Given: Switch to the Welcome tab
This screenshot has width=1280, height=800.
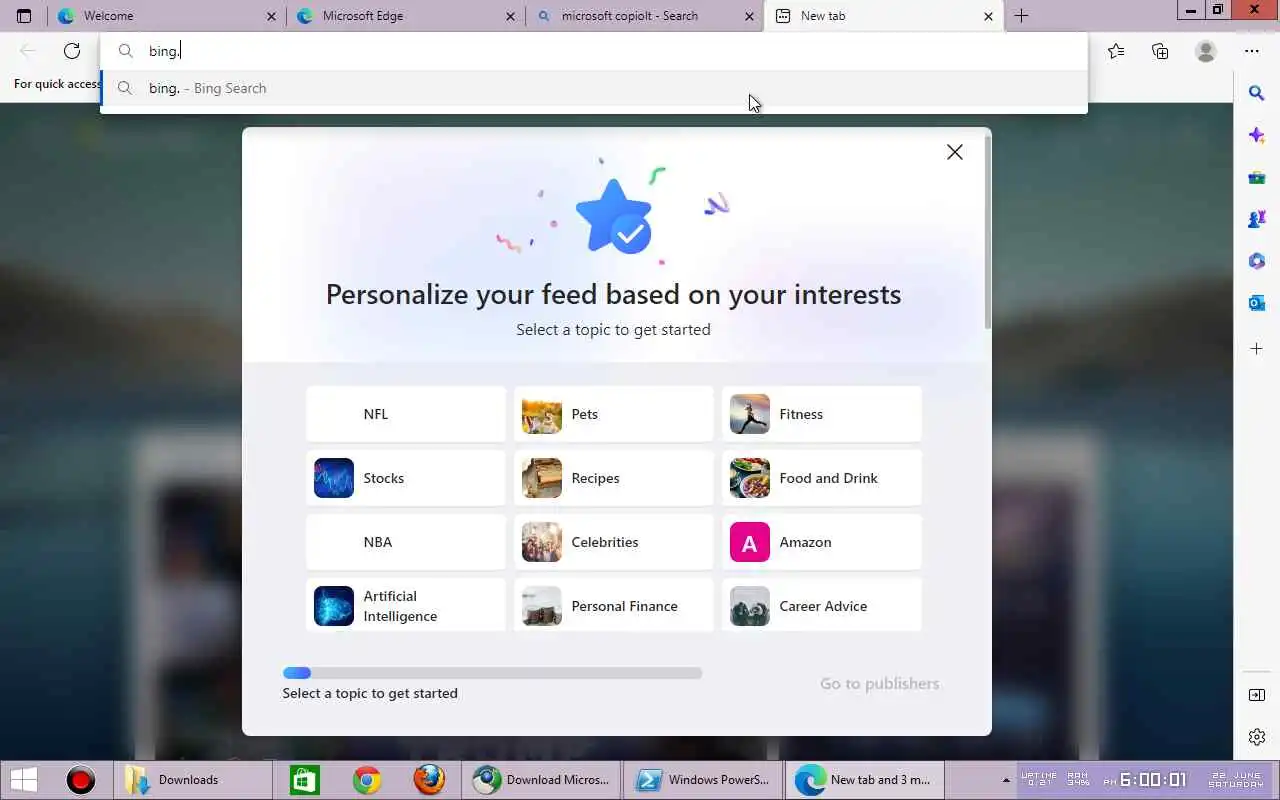Looking at the screenshot, I should coord(167,16).
